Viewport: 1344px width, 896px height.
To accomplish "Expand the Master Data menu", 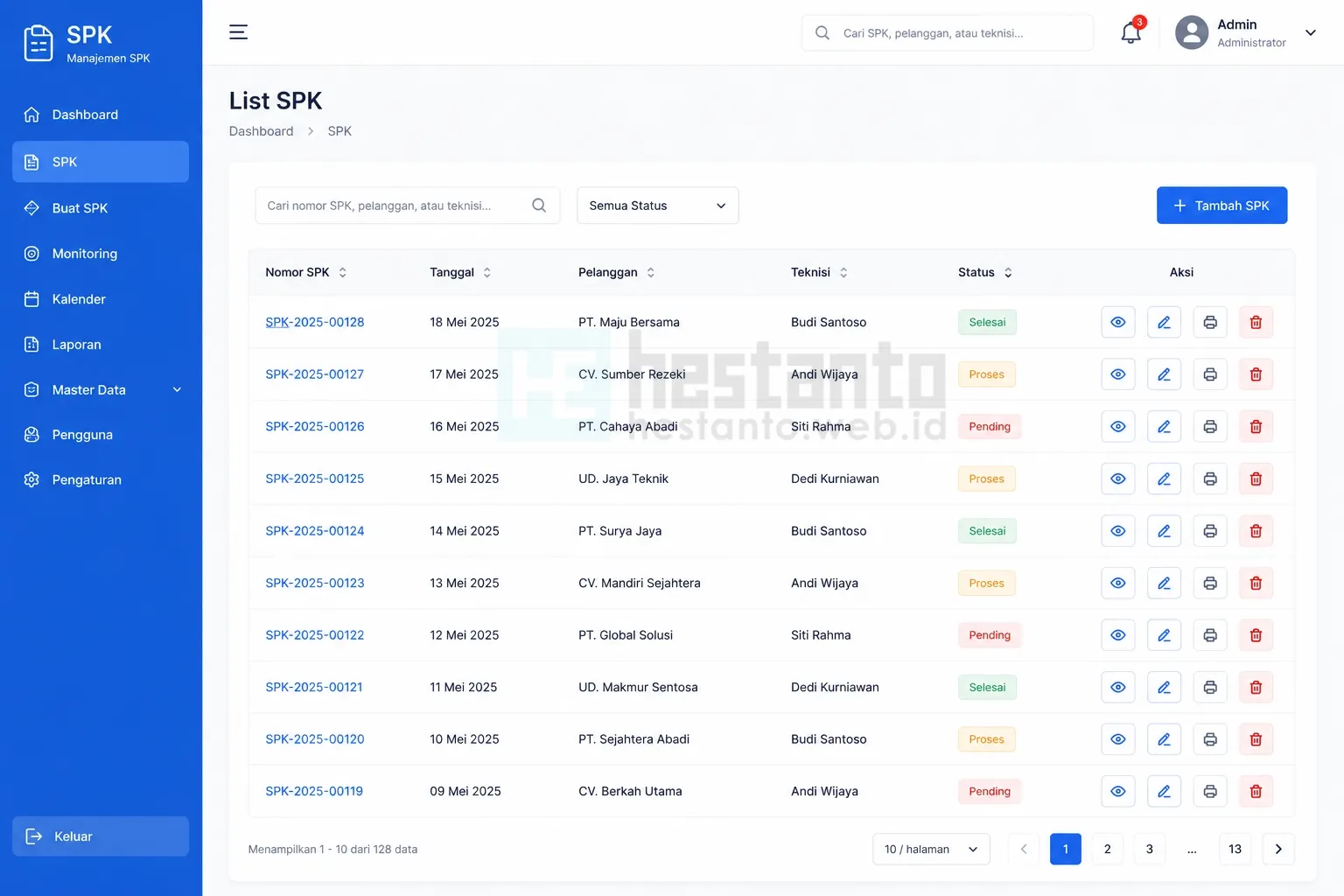I will pos(101,390).
